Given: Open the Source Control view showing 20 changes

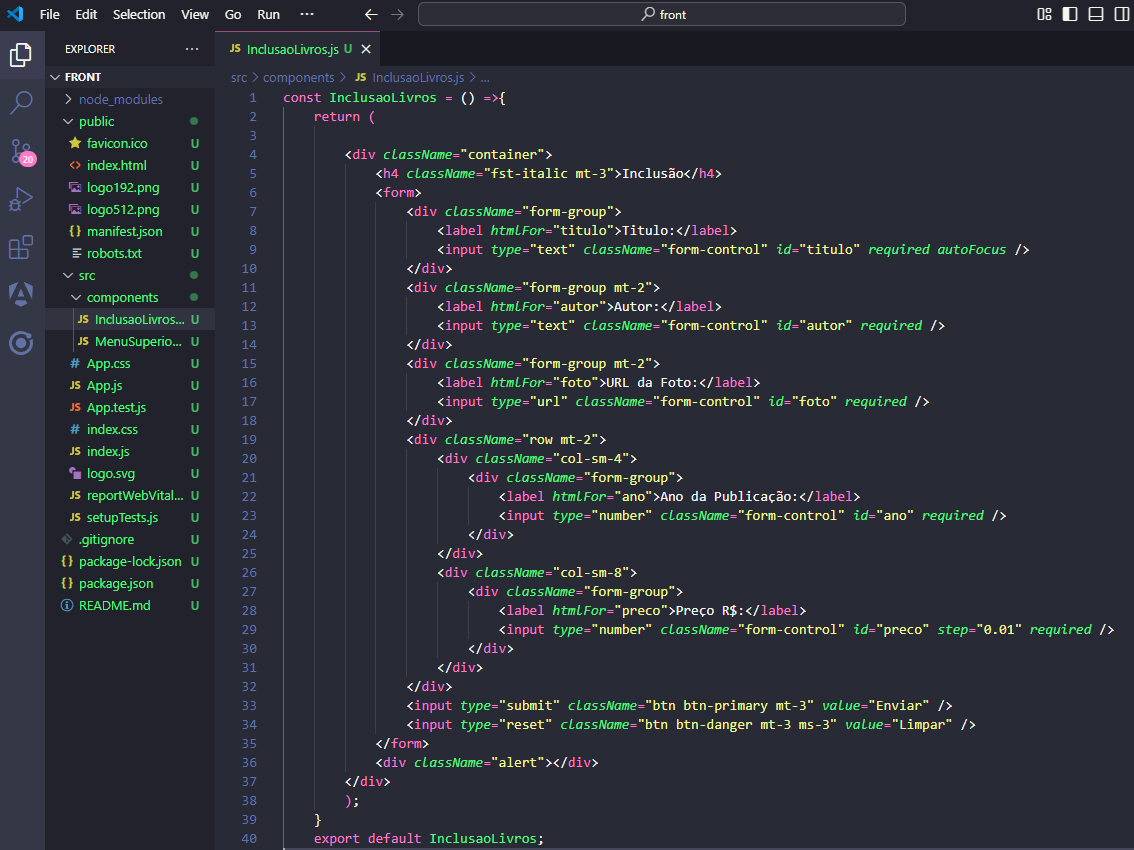Looking at the screenshot, I should (22, 152).
